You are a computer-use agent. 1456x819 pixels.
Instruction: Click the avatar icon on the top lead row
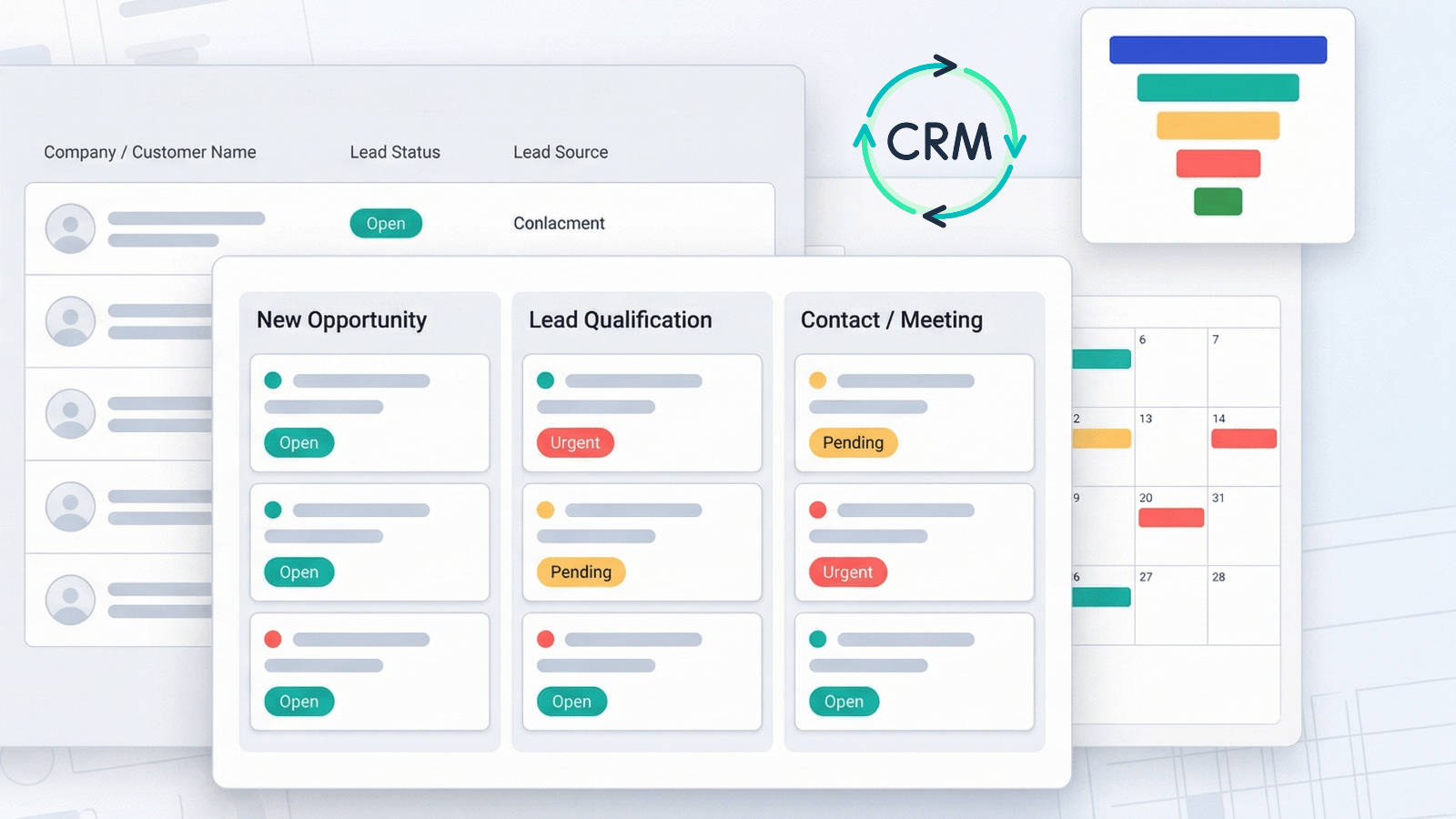69,229
